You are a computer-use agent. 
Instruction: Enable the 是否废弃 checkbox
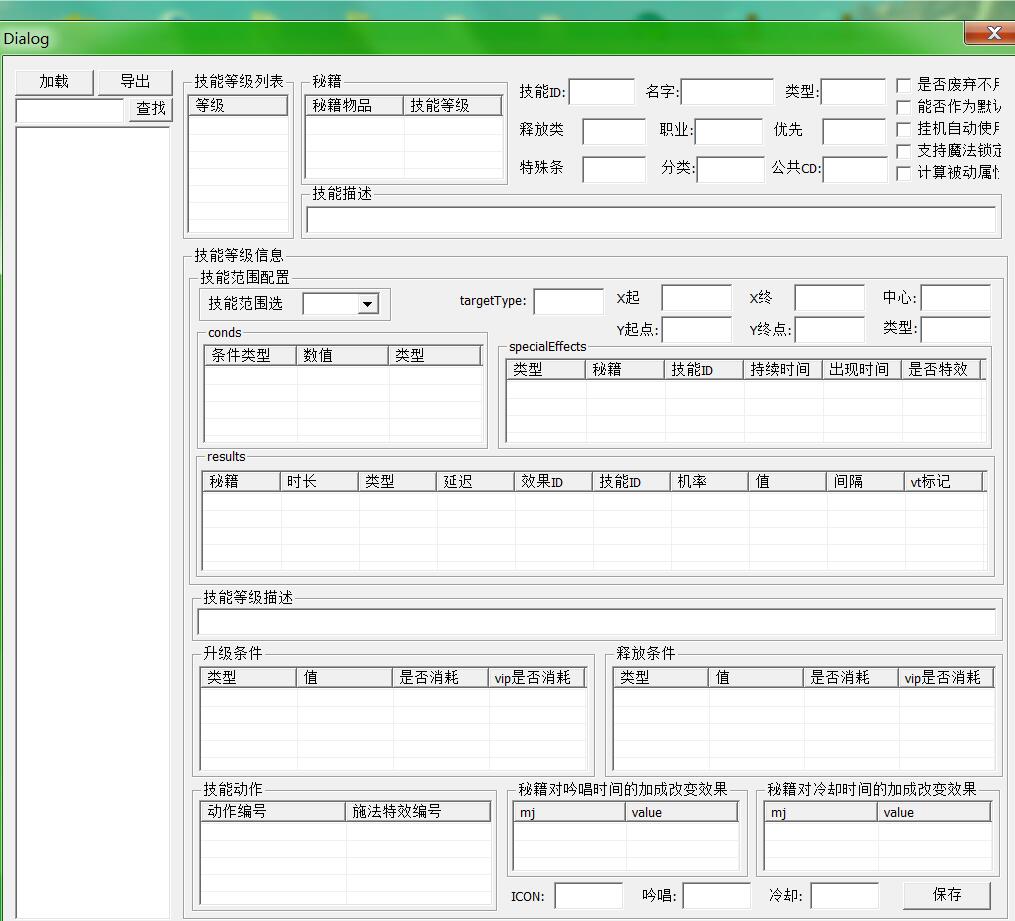coord(904,85)
